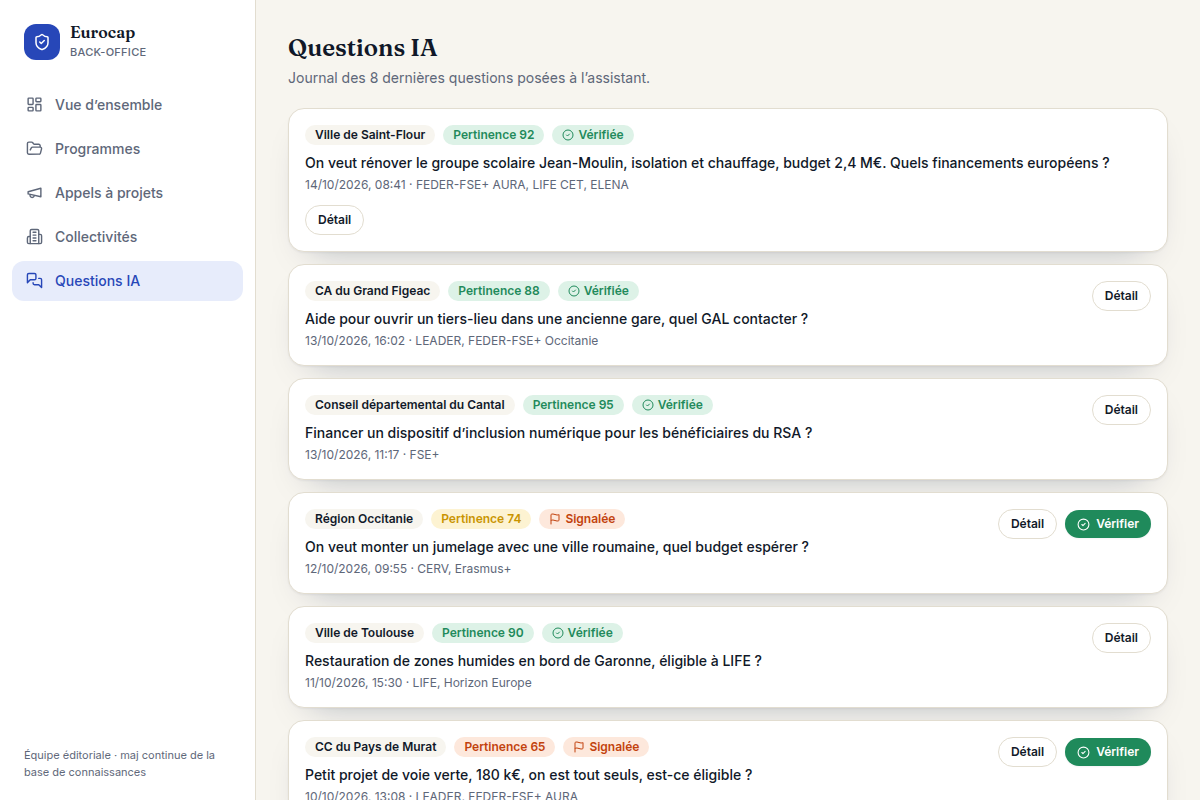
Task: Click the Pertinence 90 badge
Action: [483, 633]
